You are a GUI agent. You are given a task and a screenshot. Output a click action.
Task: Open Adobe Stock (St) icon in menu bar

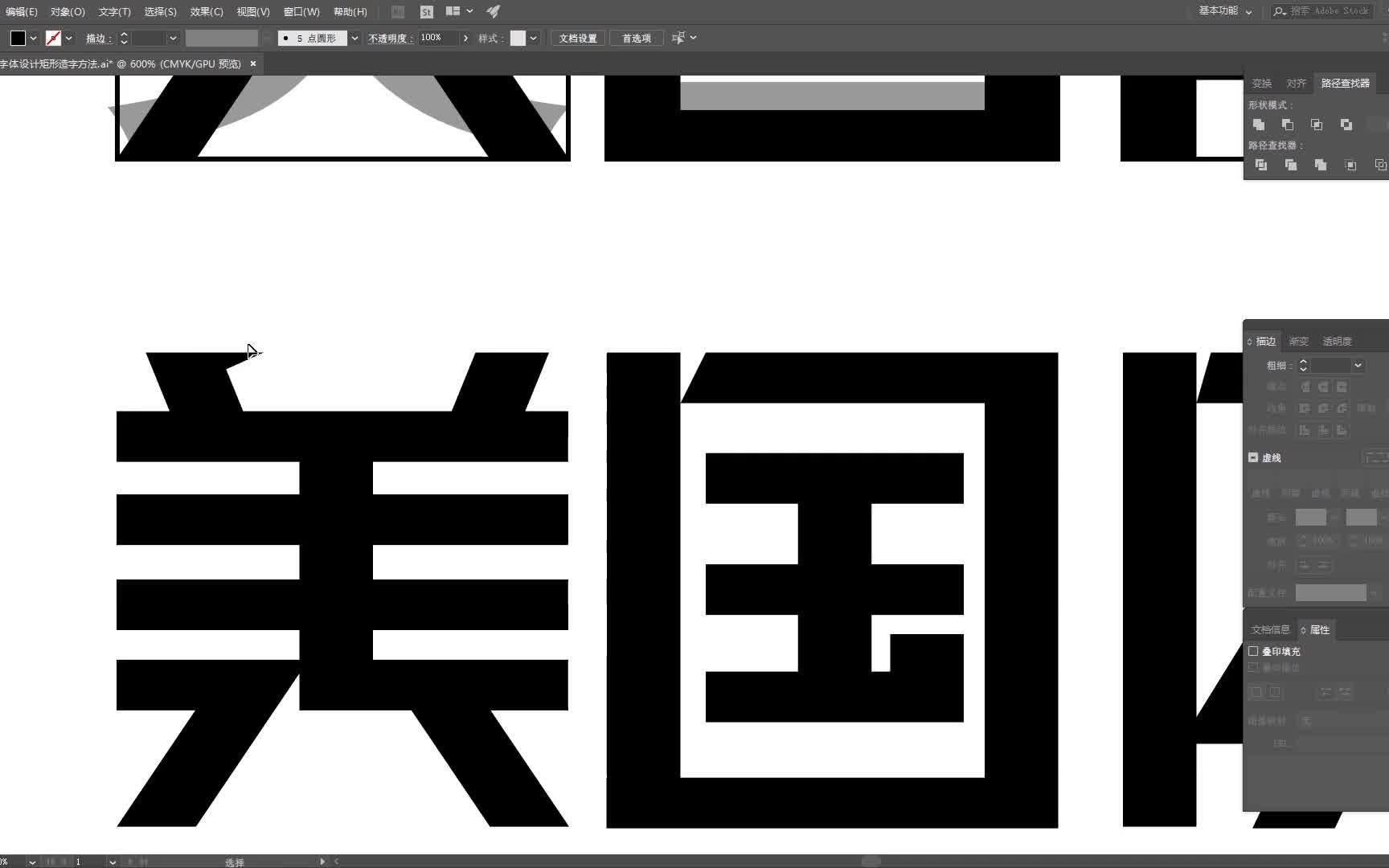[427, 11]
